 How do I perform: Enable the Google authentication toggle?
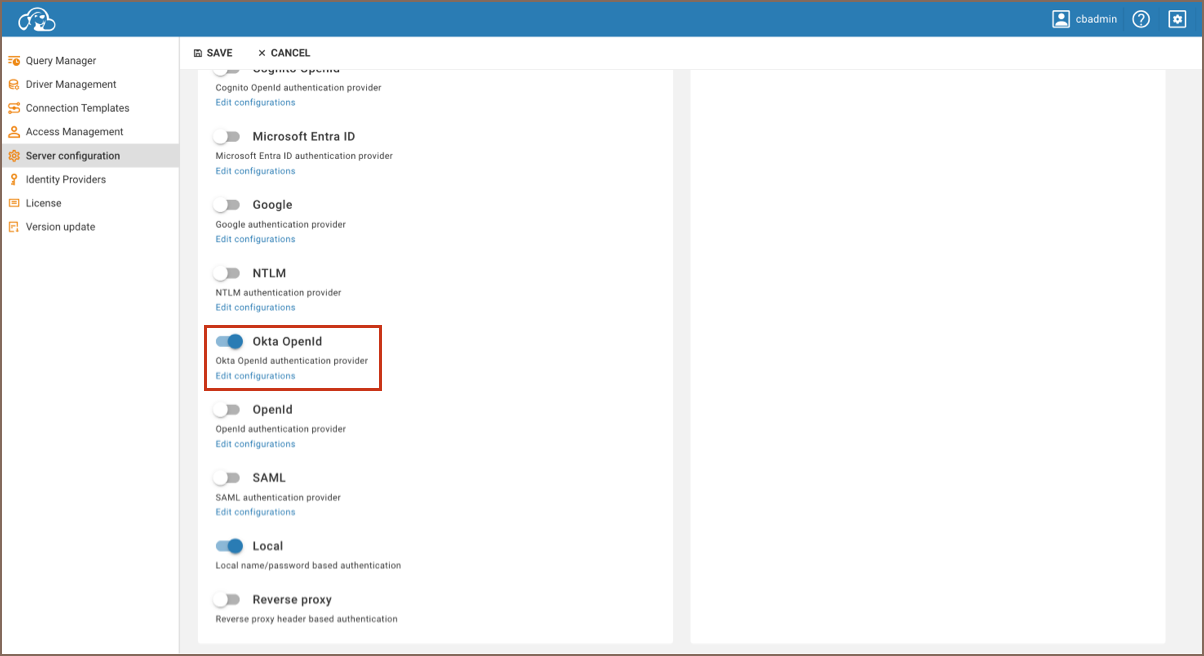click(x=228, y=205)
